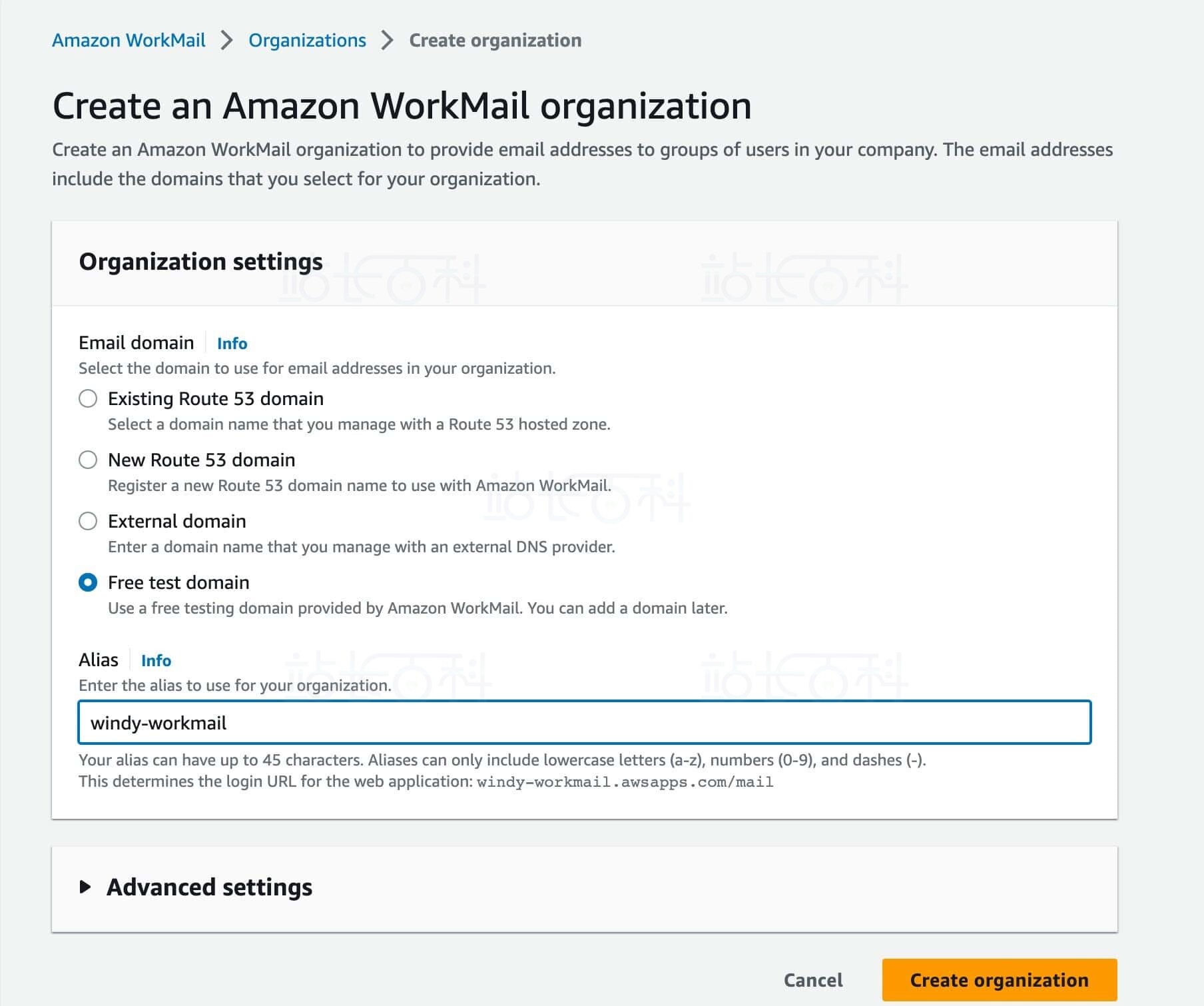The image size is (1204, 1006).
Task: Click the selected Free test domain radio
Action: click(88, 583)
